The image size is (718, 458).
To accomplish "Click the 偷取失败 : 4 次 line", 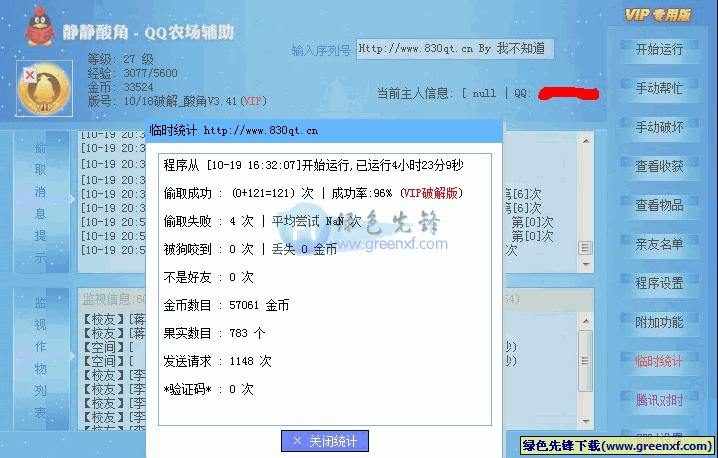I will pos(208,221).
